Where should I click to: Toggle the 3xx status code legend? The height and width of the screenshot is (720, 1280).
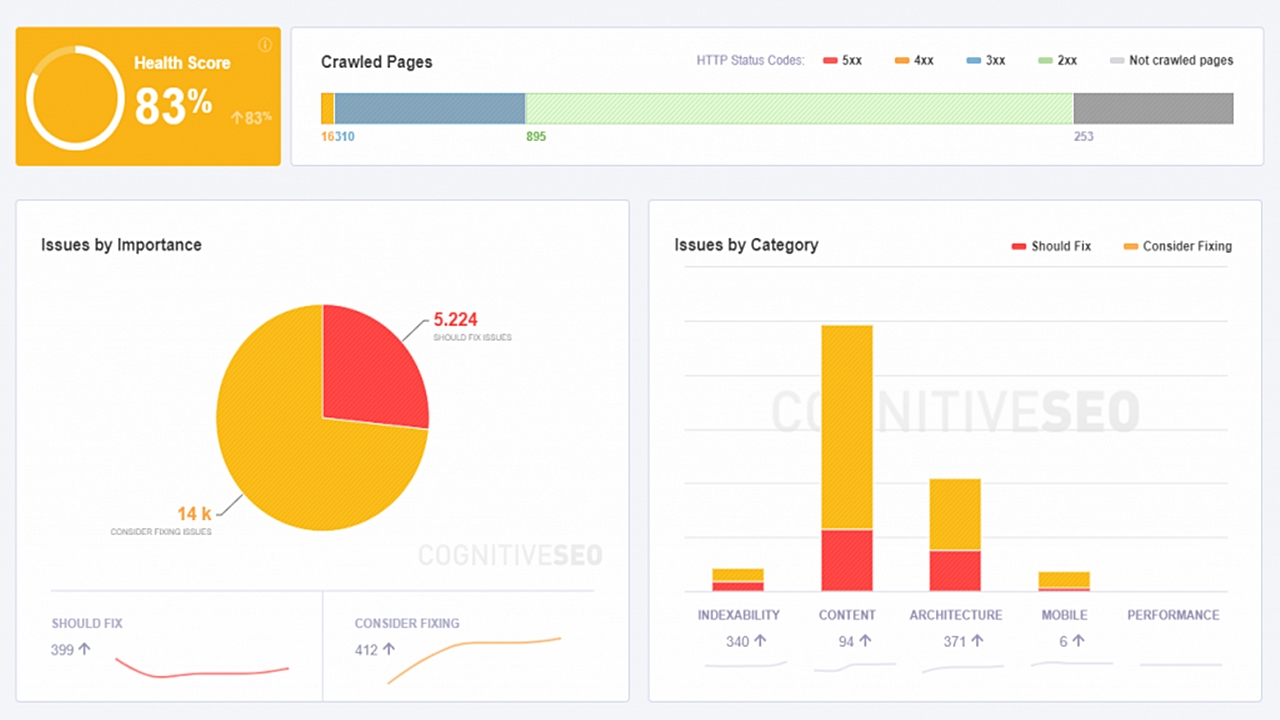point(986,60)
